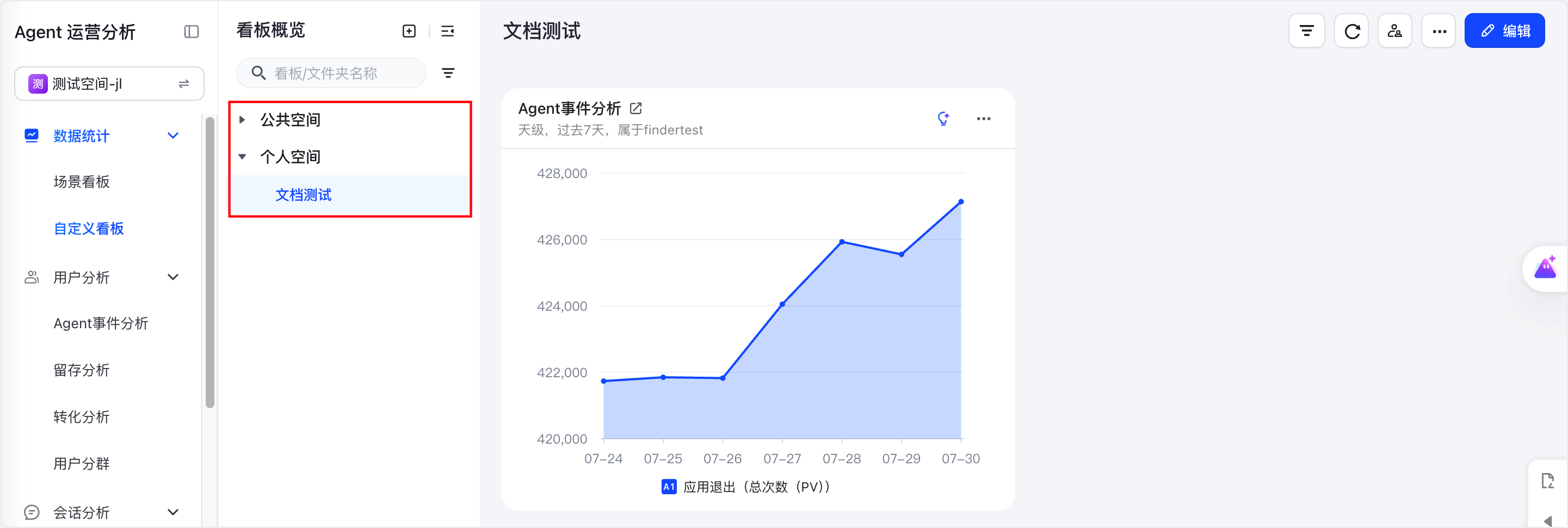Open the AI assistant floating icon
Image resolution: width=1568 pixels, height=528 pixels.
point(1546,268)
